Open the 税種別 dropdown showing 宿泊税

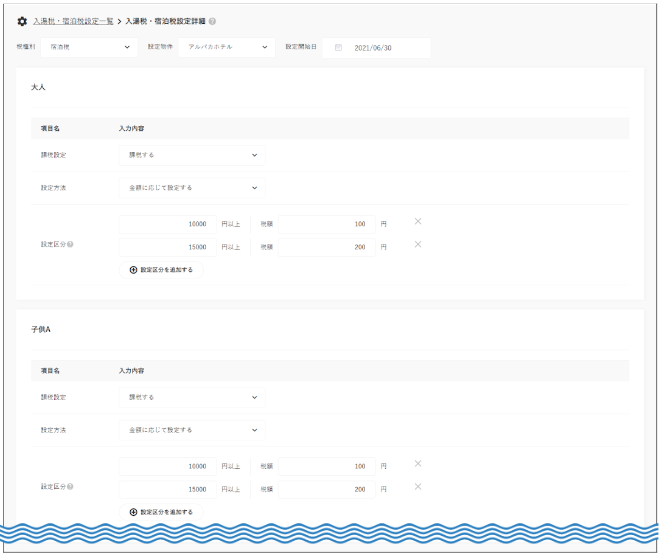(91, 47)
